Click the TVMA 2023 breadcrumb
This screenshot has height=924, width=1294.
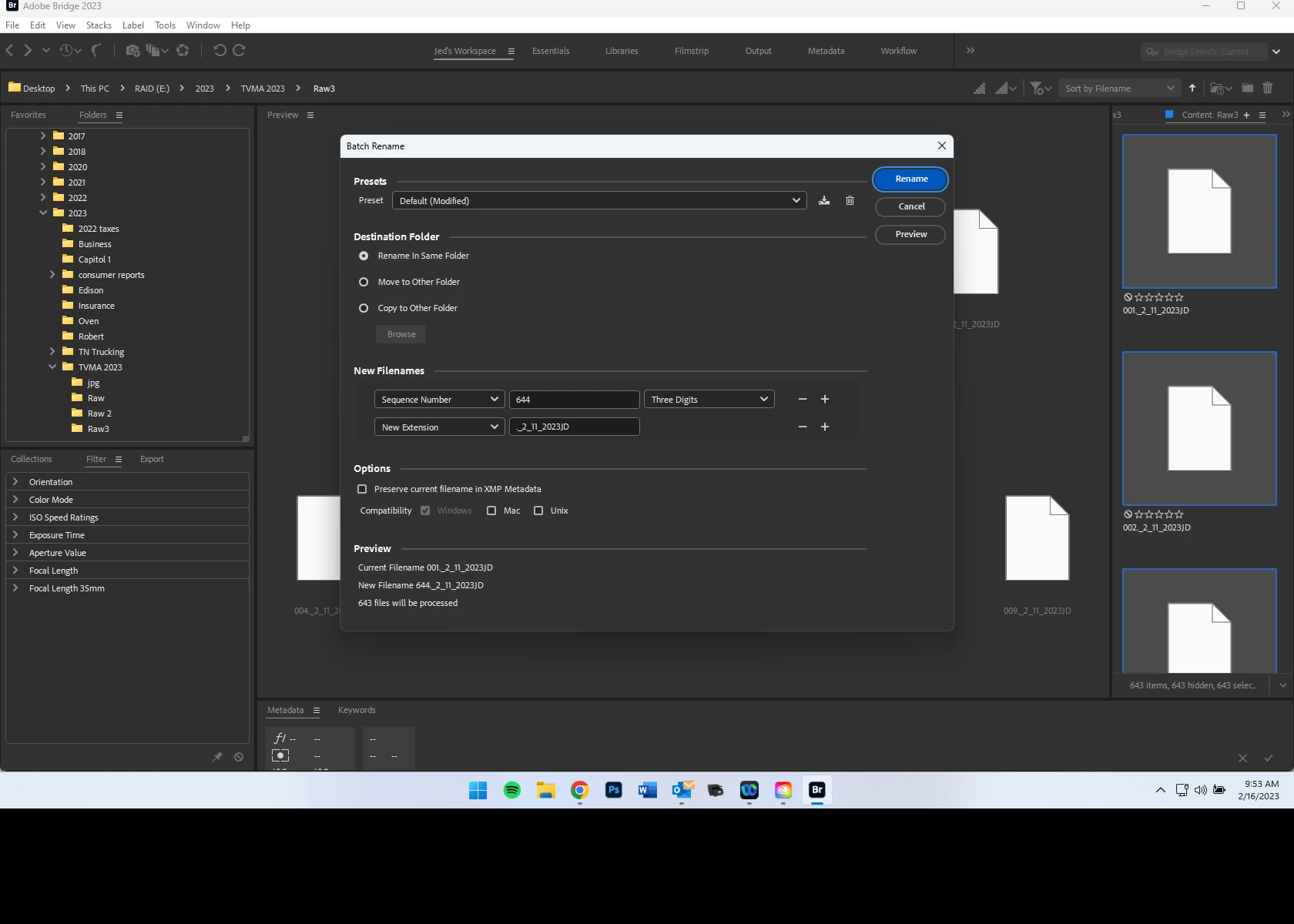coord(263,89)
